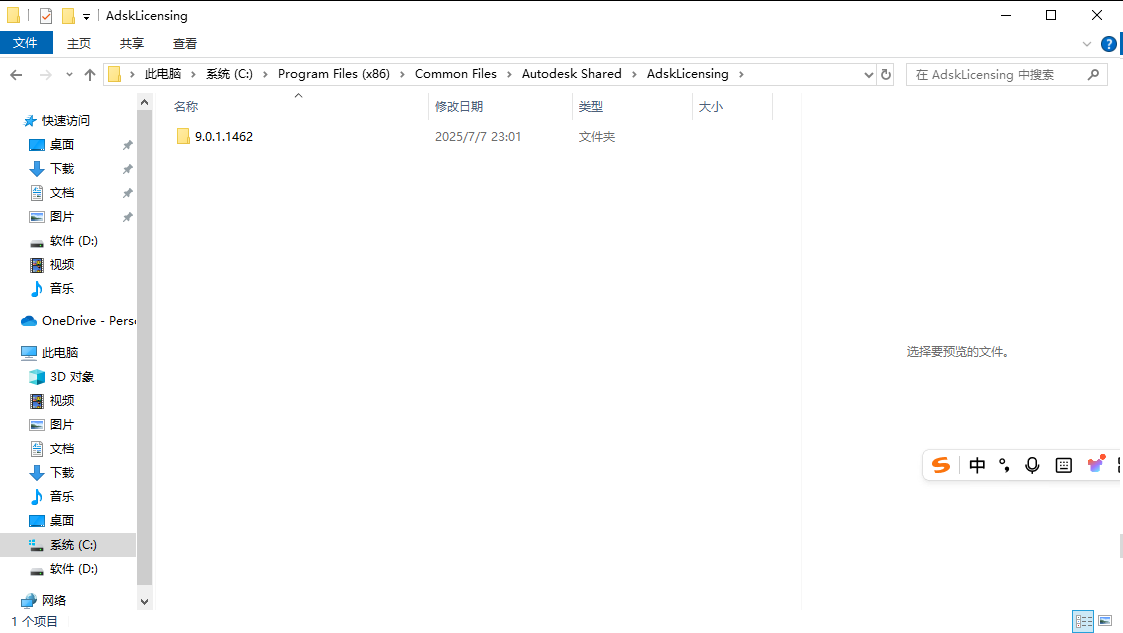This screenshot has width=1123, height=633.
Task: Click the skin shirt icon on IME bar
Action: coord(1095,464)
